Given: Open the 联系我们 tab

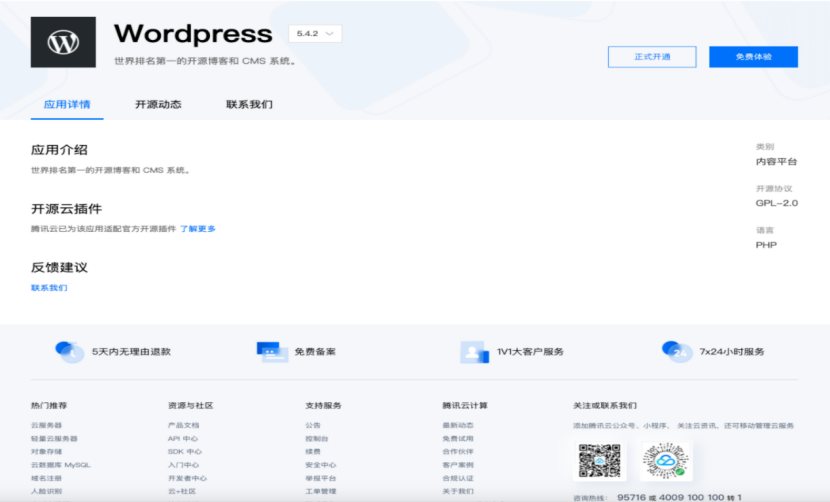Looking at the screenshot, I should coord(249,104).
